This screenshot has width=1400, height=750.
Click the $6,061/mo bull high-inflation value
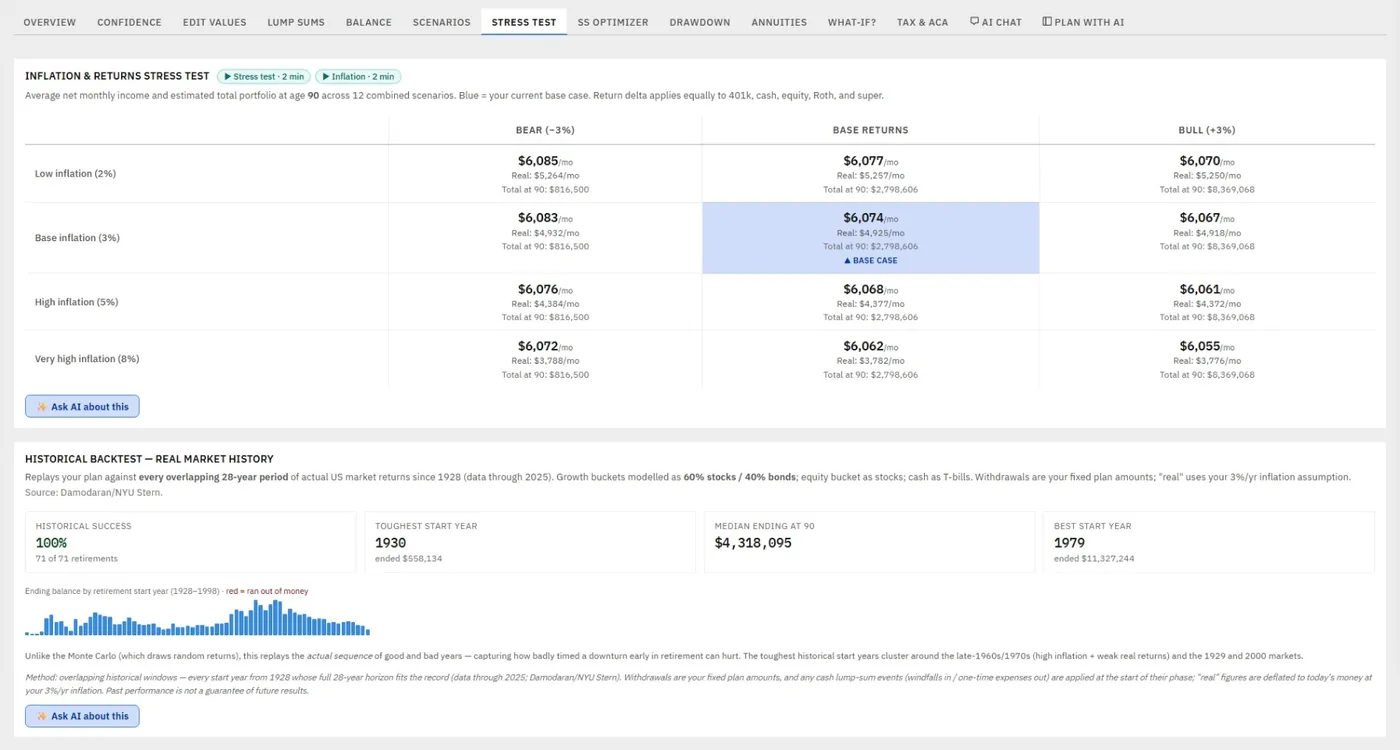pyautogui.click(x=1207, y=290)
